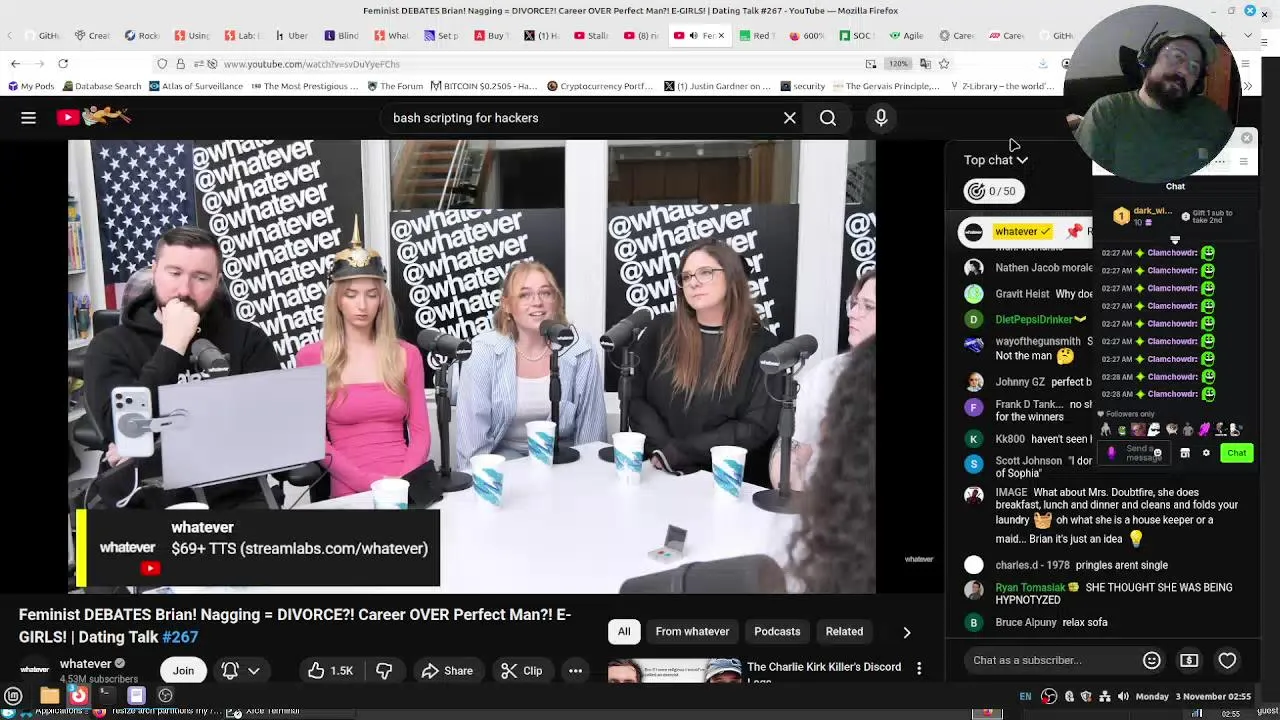The height and width of the screenshot is (720, 1280).
Task: Open the emoji picker in live chat
Action: tap(1151, 660)
